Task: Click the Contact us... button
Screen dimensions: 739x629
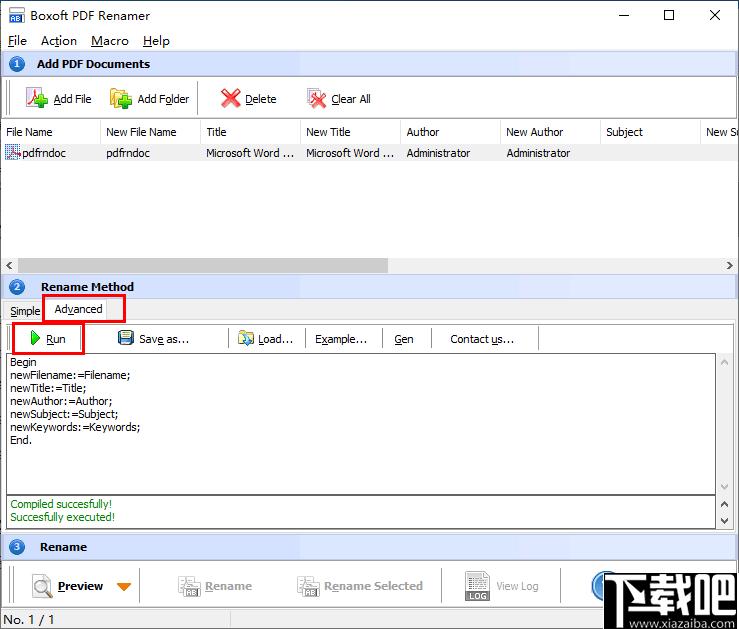Action: click(x=482, y=339)
